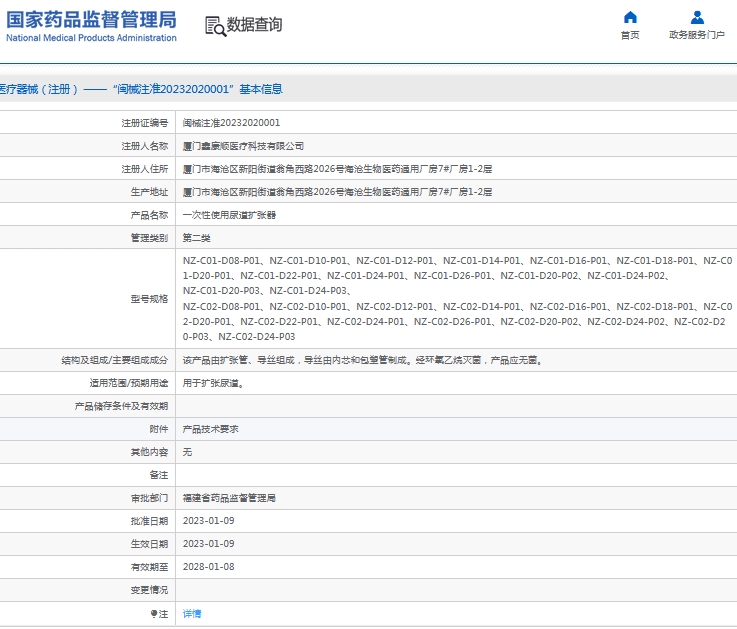Viewport: 737px width, 629px height.
Task: Click 其他内容 value 无
Action: [x=187, y=452]
